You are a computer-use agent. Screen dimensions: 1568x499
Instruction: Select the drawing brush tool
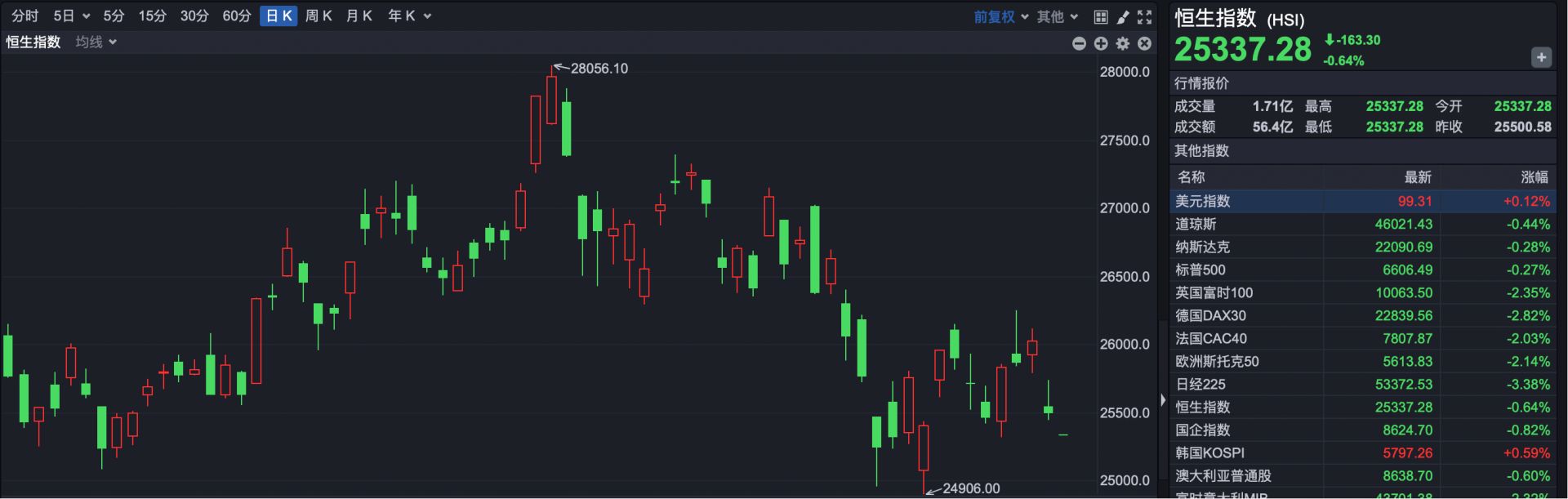1123,16
